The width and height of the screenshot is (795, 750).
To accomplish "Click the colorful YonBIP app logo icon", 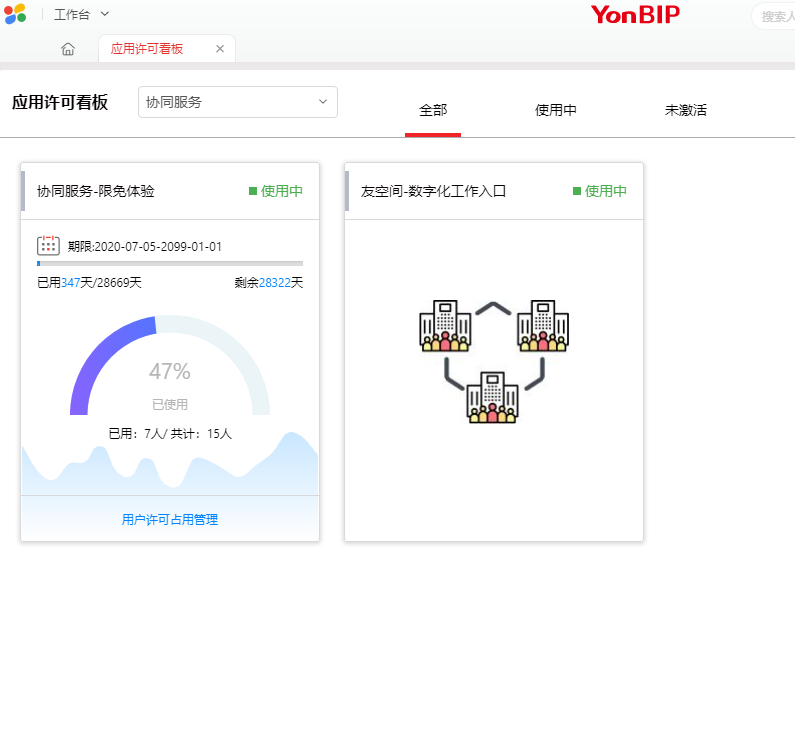I will pos(15,14).
